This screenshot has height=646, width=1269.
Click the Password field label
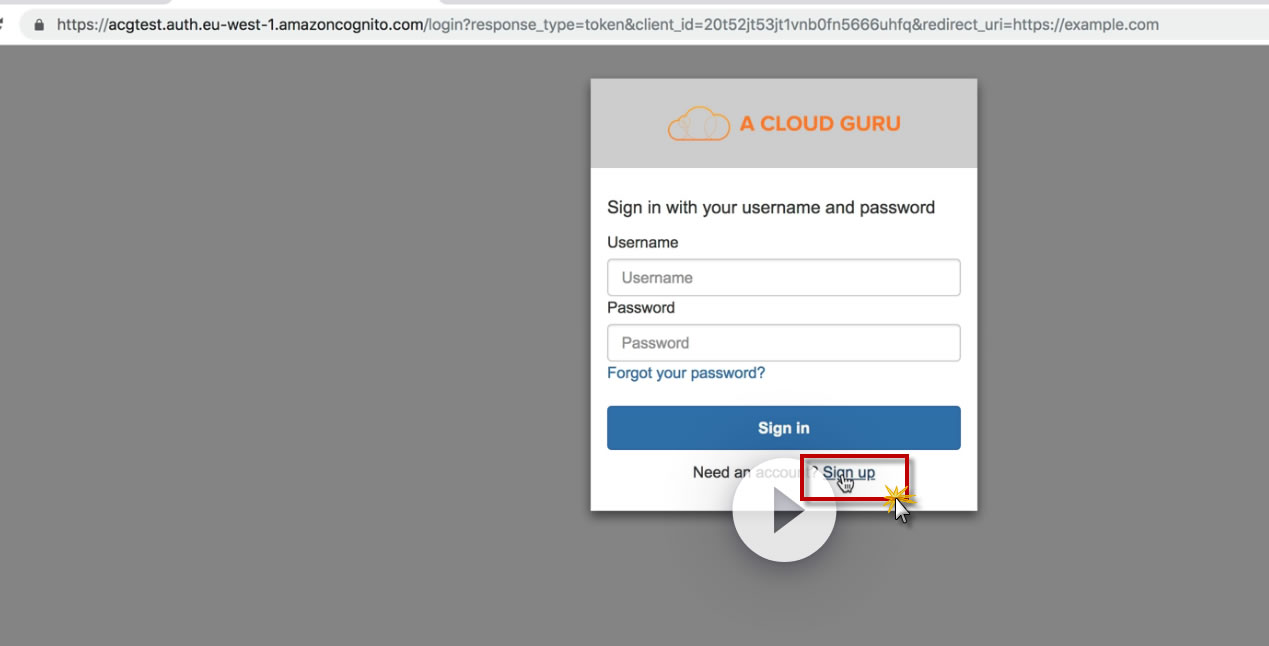pos(640,307)
